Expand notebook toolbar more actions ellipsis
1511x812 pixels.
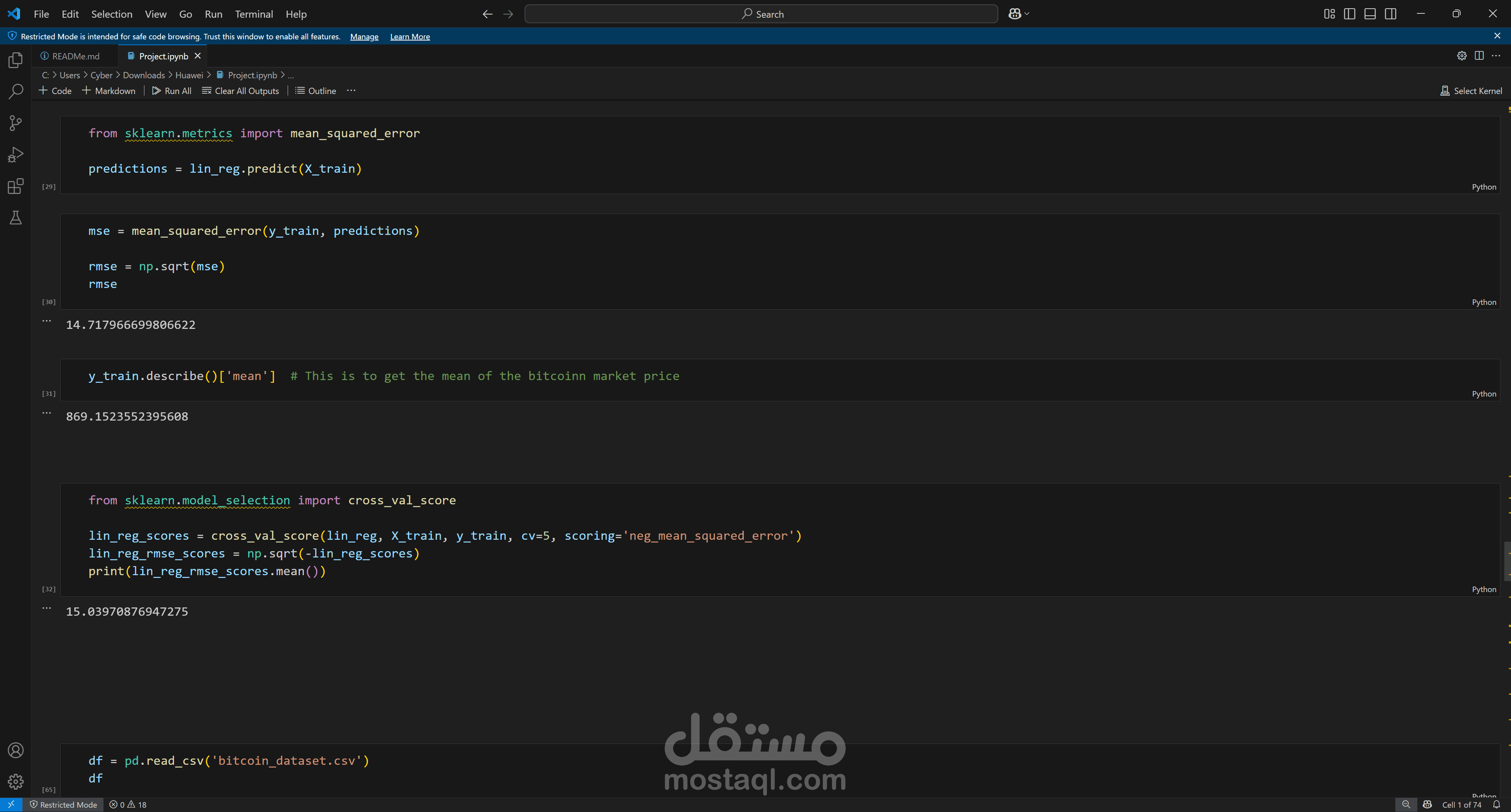(x=351, y=91)
